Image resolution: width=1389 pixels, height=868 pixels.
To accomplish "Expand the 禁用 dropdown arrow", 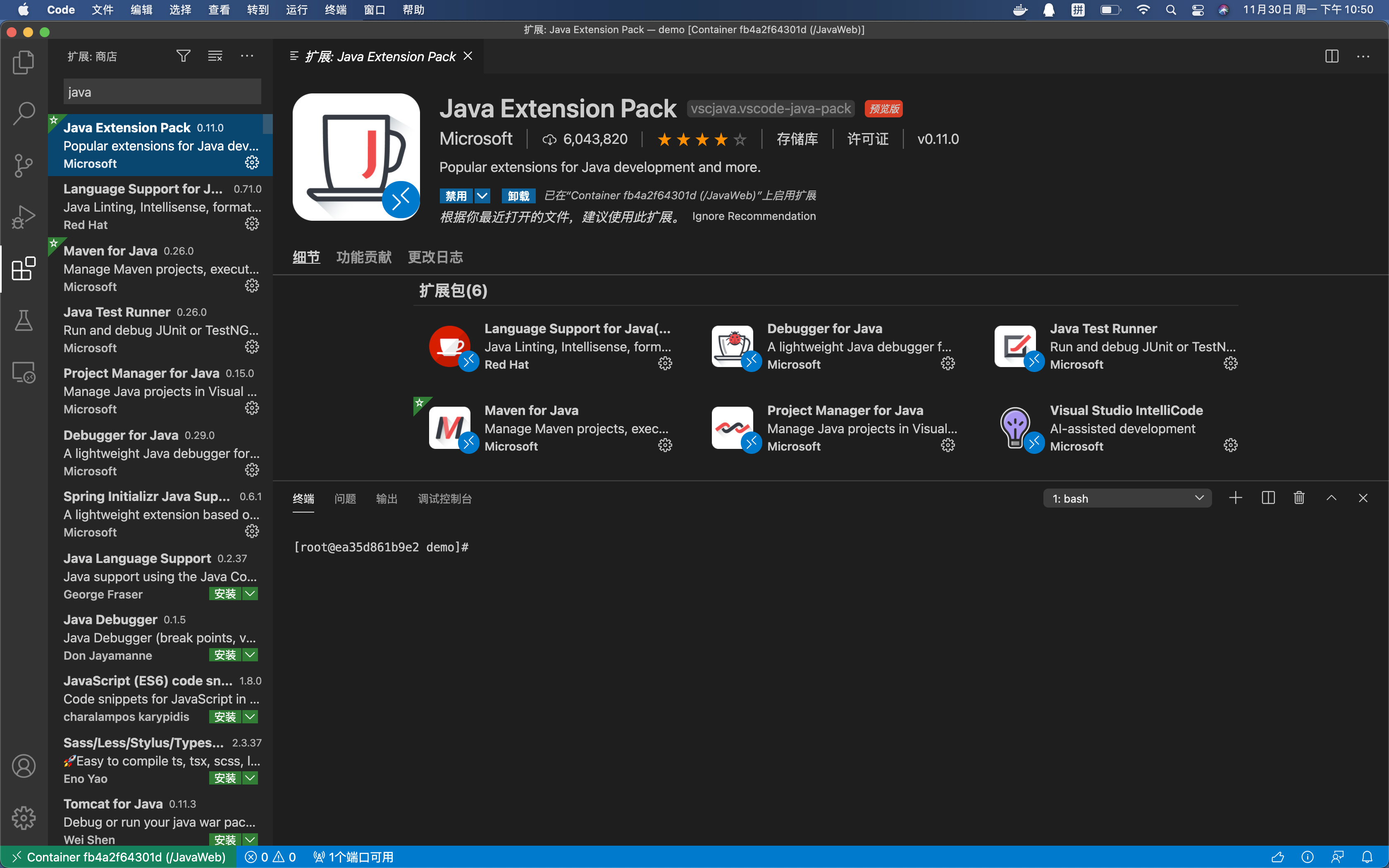I will 482,196.
